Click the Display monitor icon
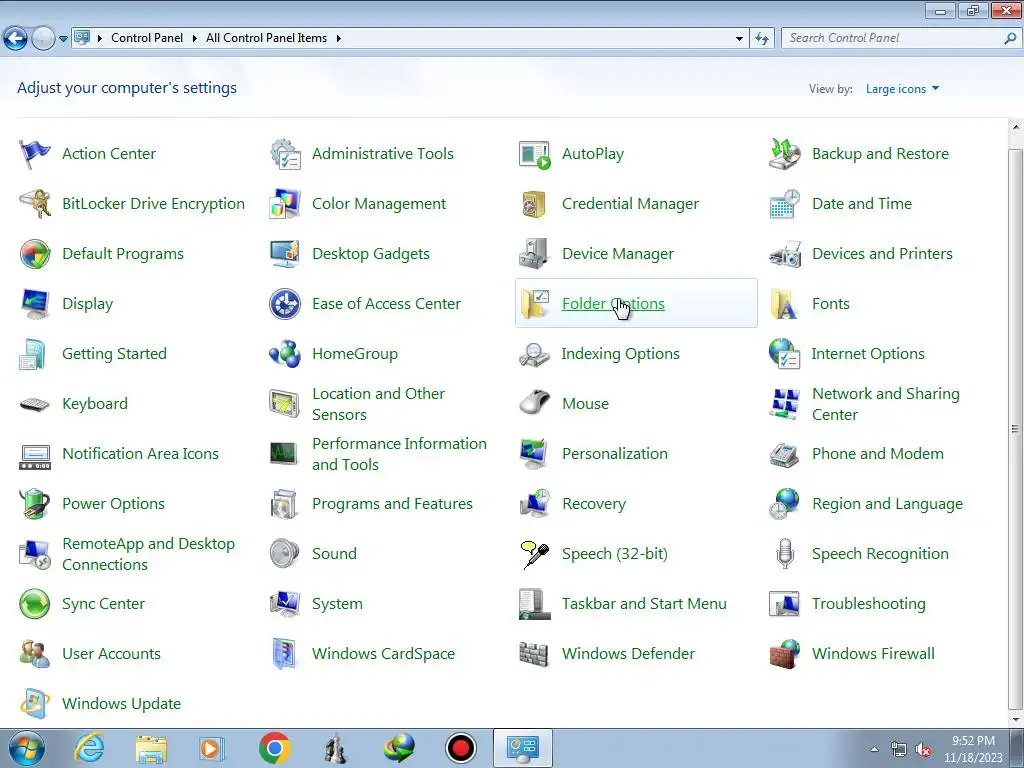The width and height of the screenshot is (1024, 768). (x=35, y=304)
